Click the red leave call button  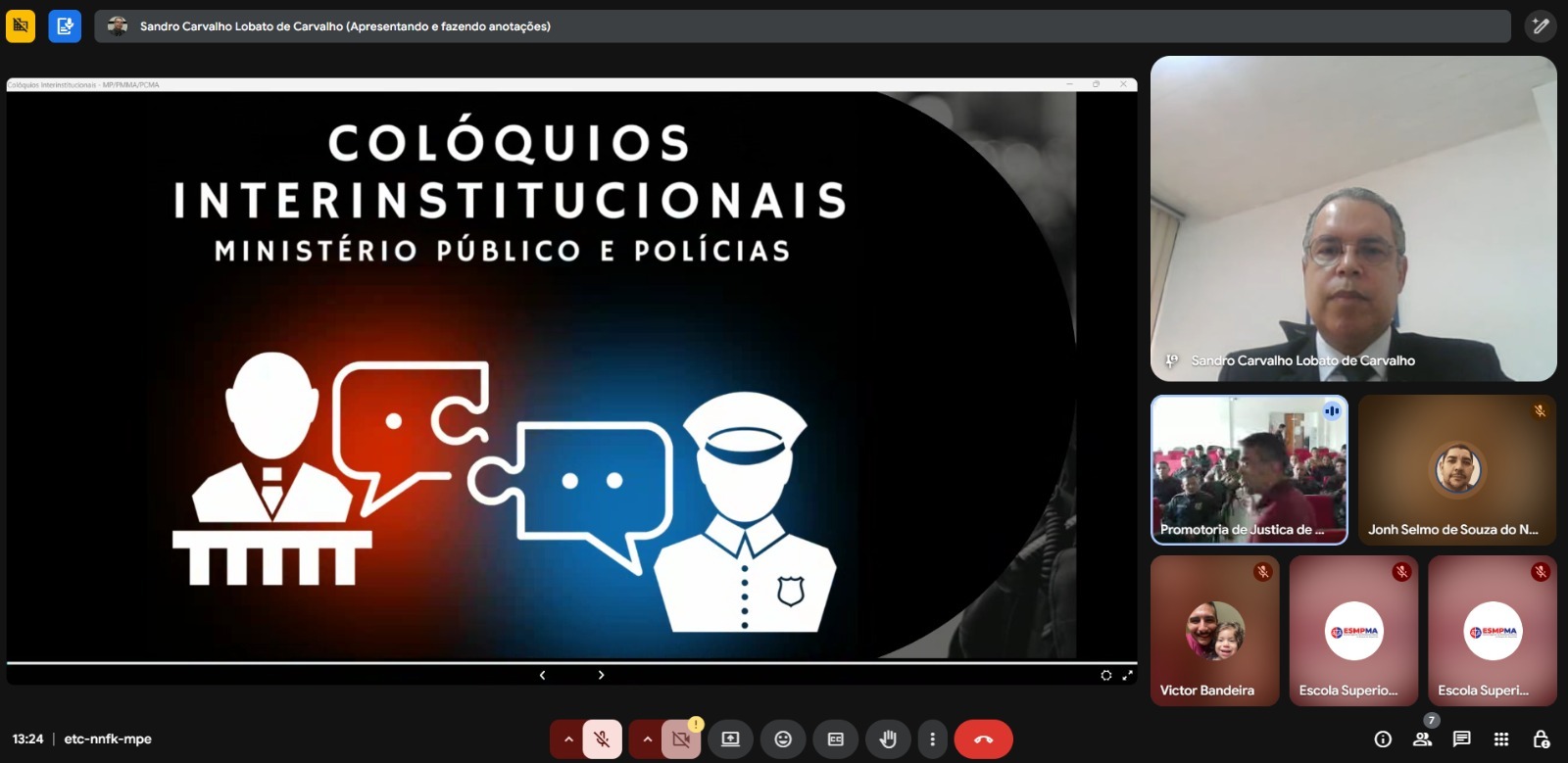(x=983, y=739)
